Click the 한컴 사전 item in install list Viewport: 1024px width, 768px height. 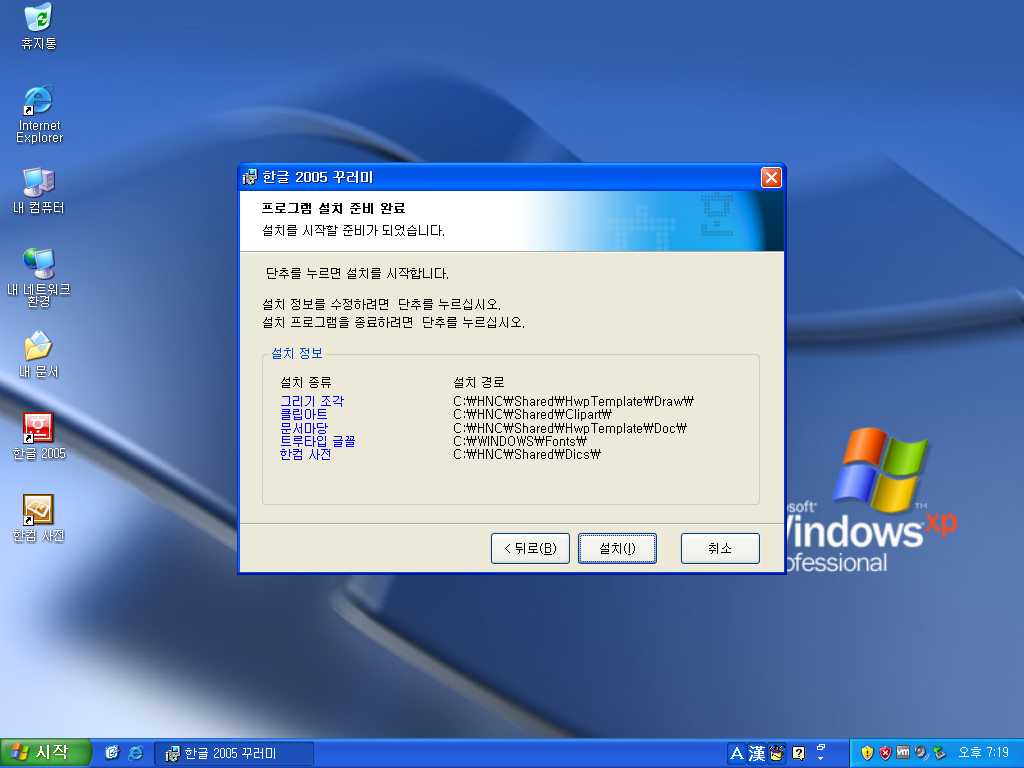point(305,455)
